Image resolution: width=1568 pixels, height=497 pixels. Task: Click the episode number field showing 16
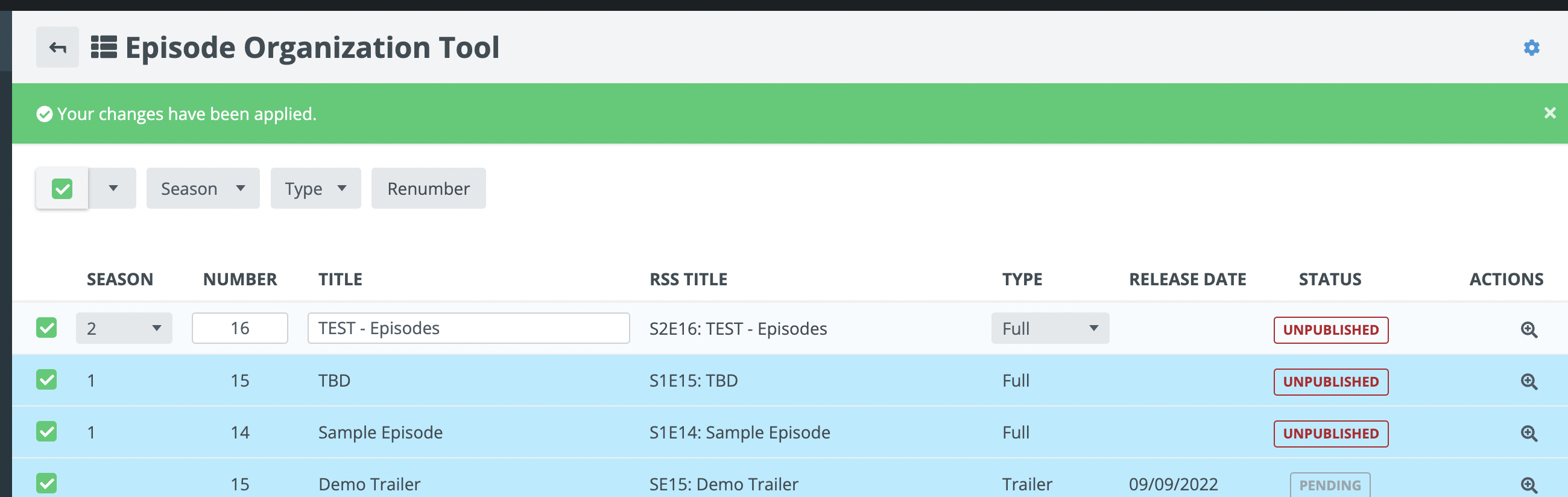240,328
